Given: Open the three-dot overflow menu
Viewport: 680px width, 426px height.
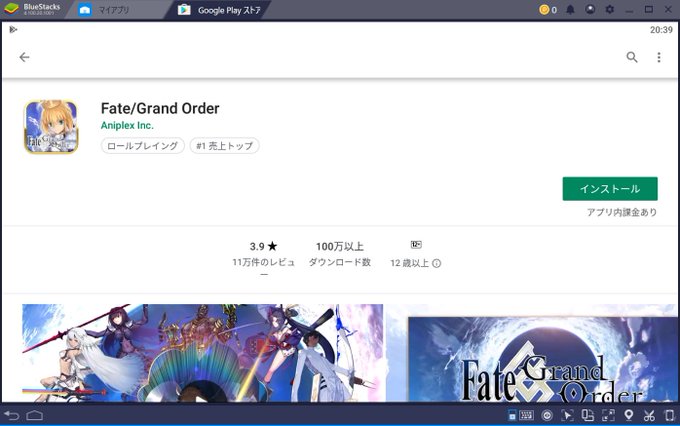Looking at the screenshot, I should coord(659,57).
